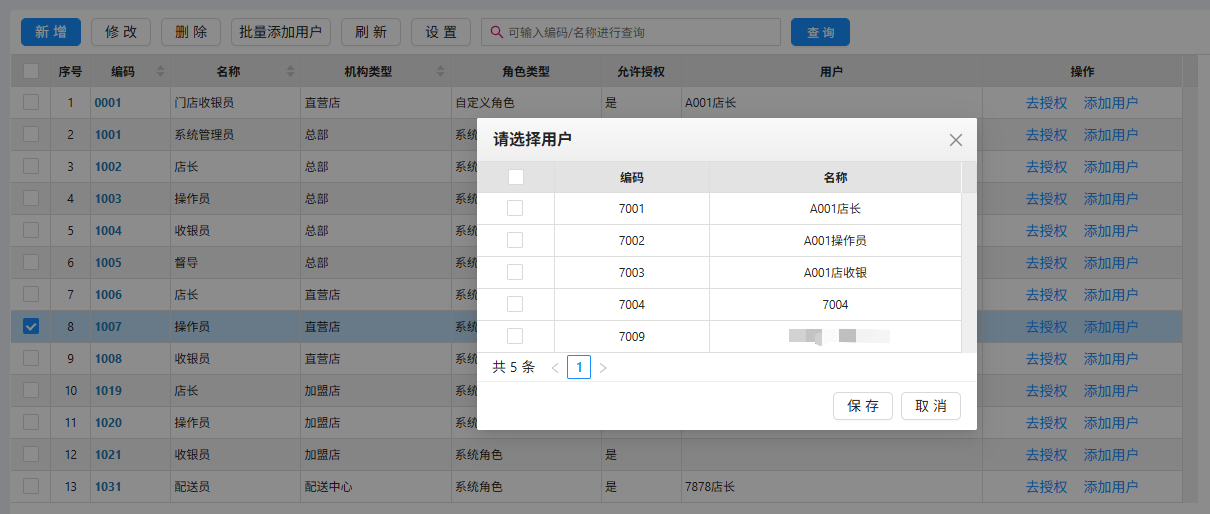Image resolution: width=1210 pixels, height=514 pixels.
Task: Select cell A001店收银 in dialog
Action: tap(836, 272)
